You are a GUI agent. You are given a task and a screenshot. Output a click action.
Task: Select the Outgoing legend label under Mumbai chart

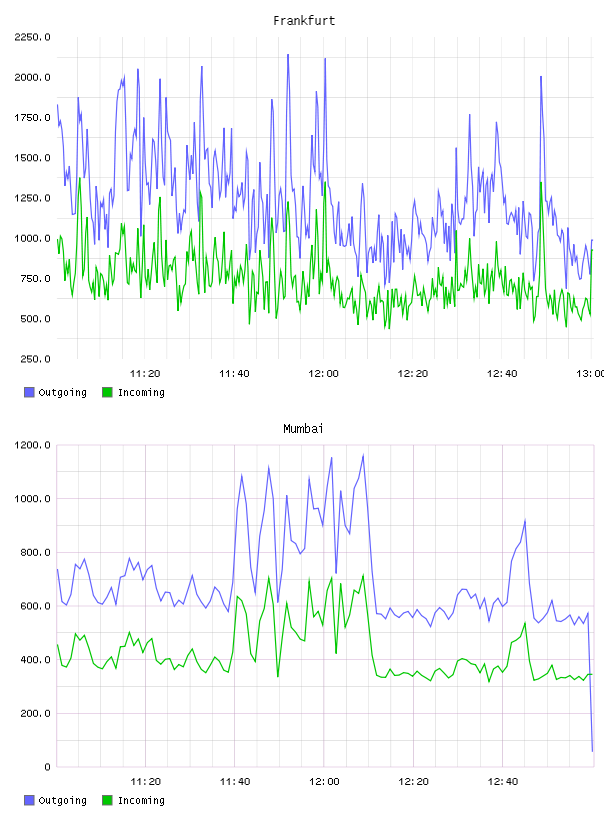tap(62, 801)
